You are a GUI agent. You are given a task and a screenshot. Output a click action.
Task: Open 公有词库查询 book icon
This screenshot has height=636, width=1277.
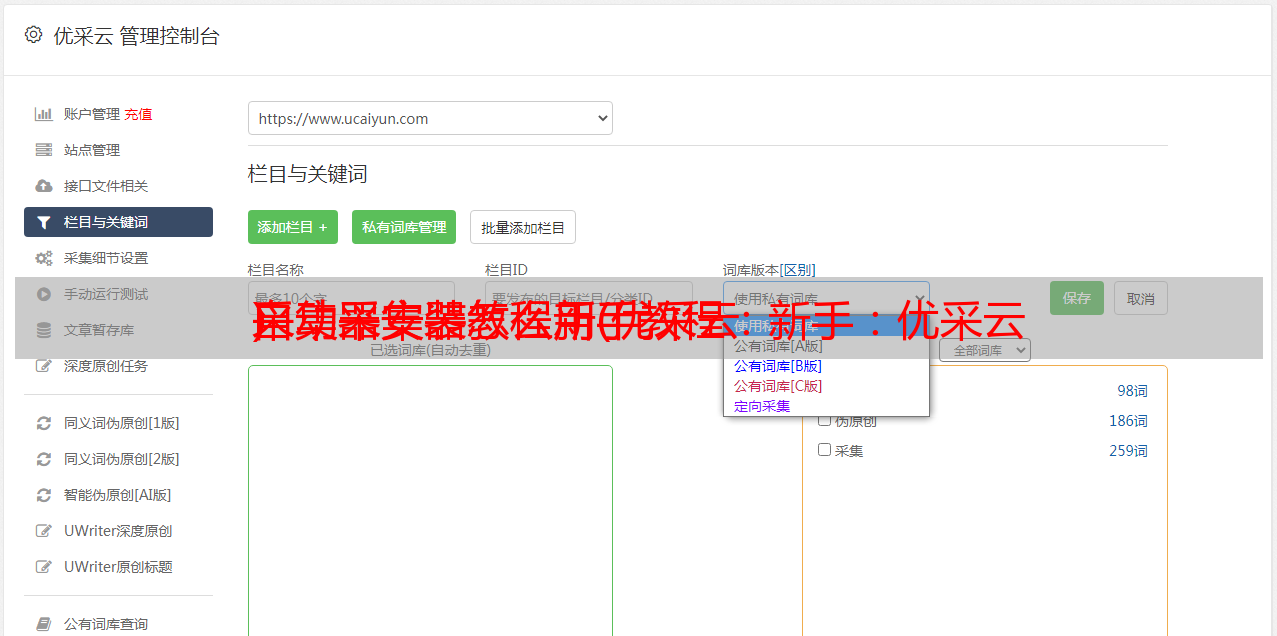tap(43, 624)
